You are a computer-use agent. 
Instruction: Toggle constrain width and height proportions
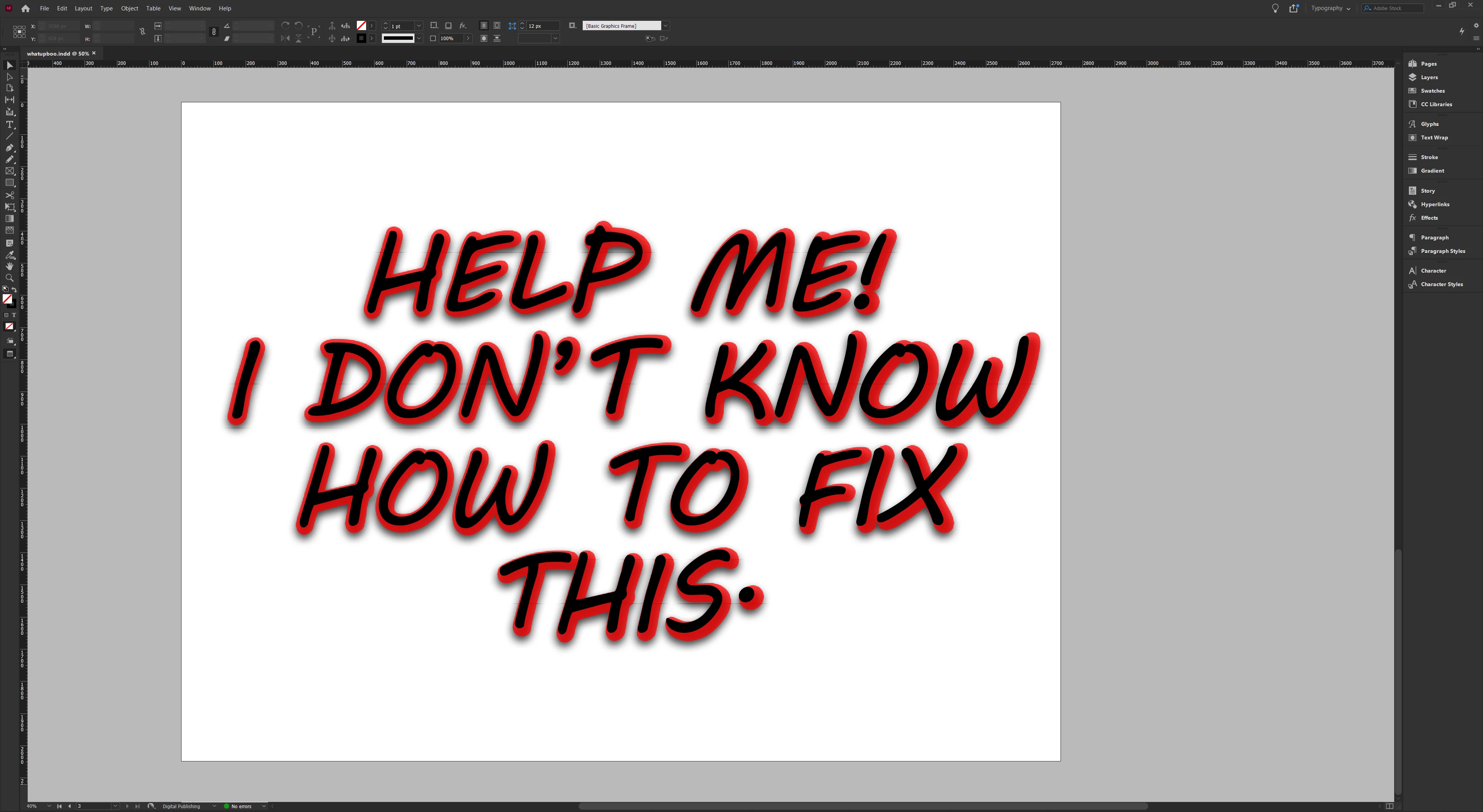143,32
